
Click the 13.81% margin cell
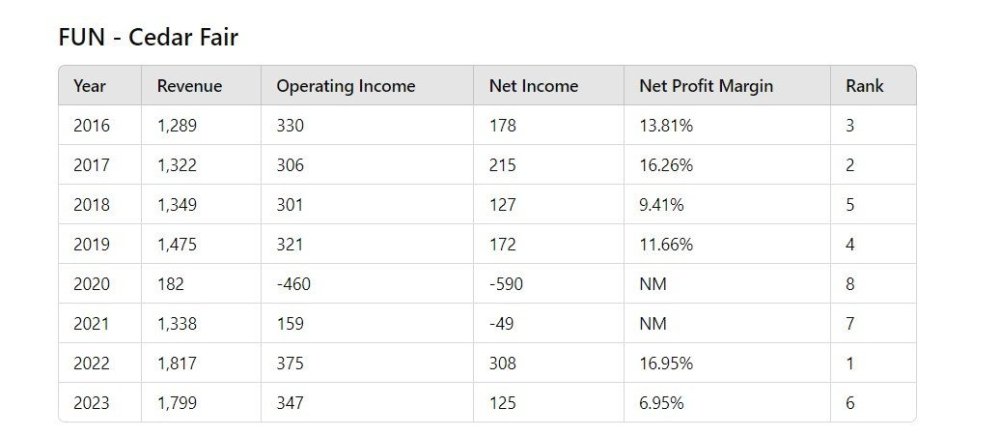(x=666, y=126)
